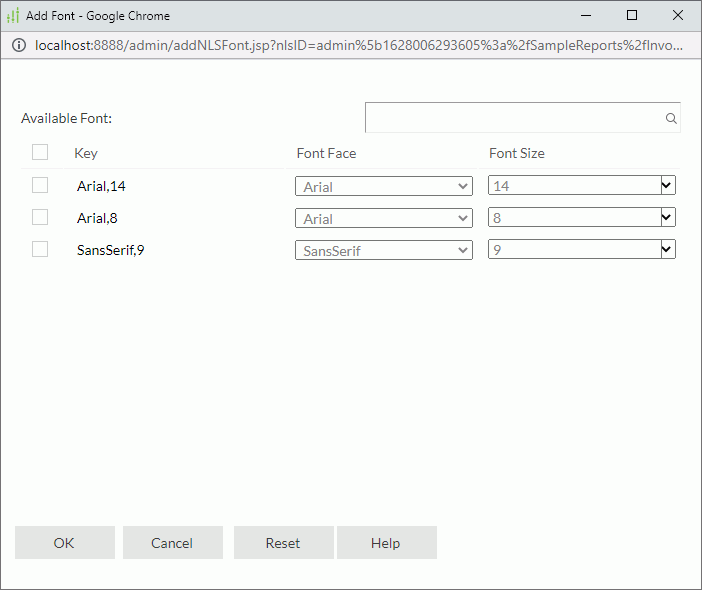Open Font Size dropdown showing 8
Image resolution: width=702 pixels, height=590 pixels.
click(x=581, y=218)
